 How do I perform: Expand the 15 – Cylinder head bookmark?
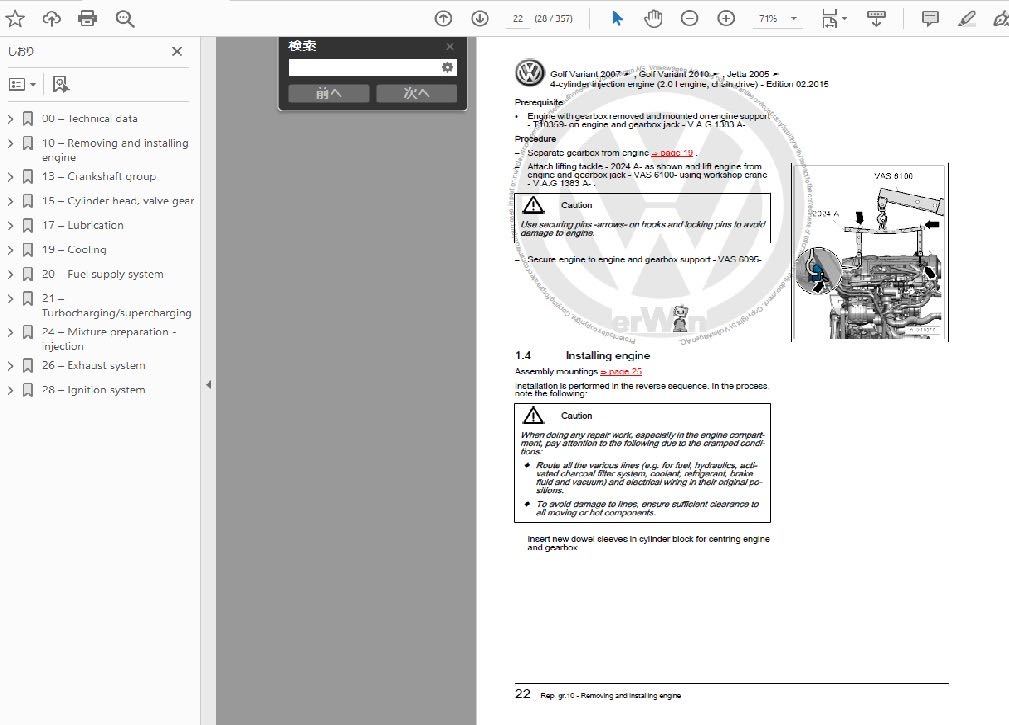10,201
